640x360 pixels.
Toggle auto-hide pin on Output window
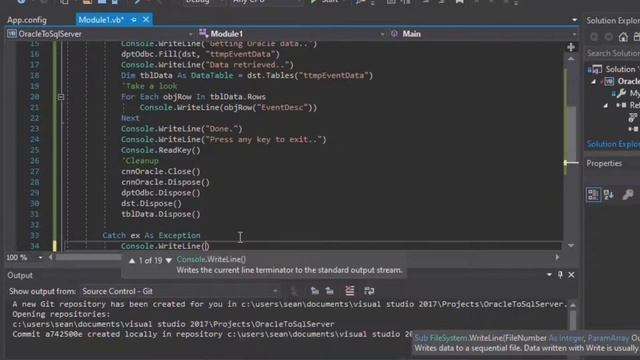(560, 275)
